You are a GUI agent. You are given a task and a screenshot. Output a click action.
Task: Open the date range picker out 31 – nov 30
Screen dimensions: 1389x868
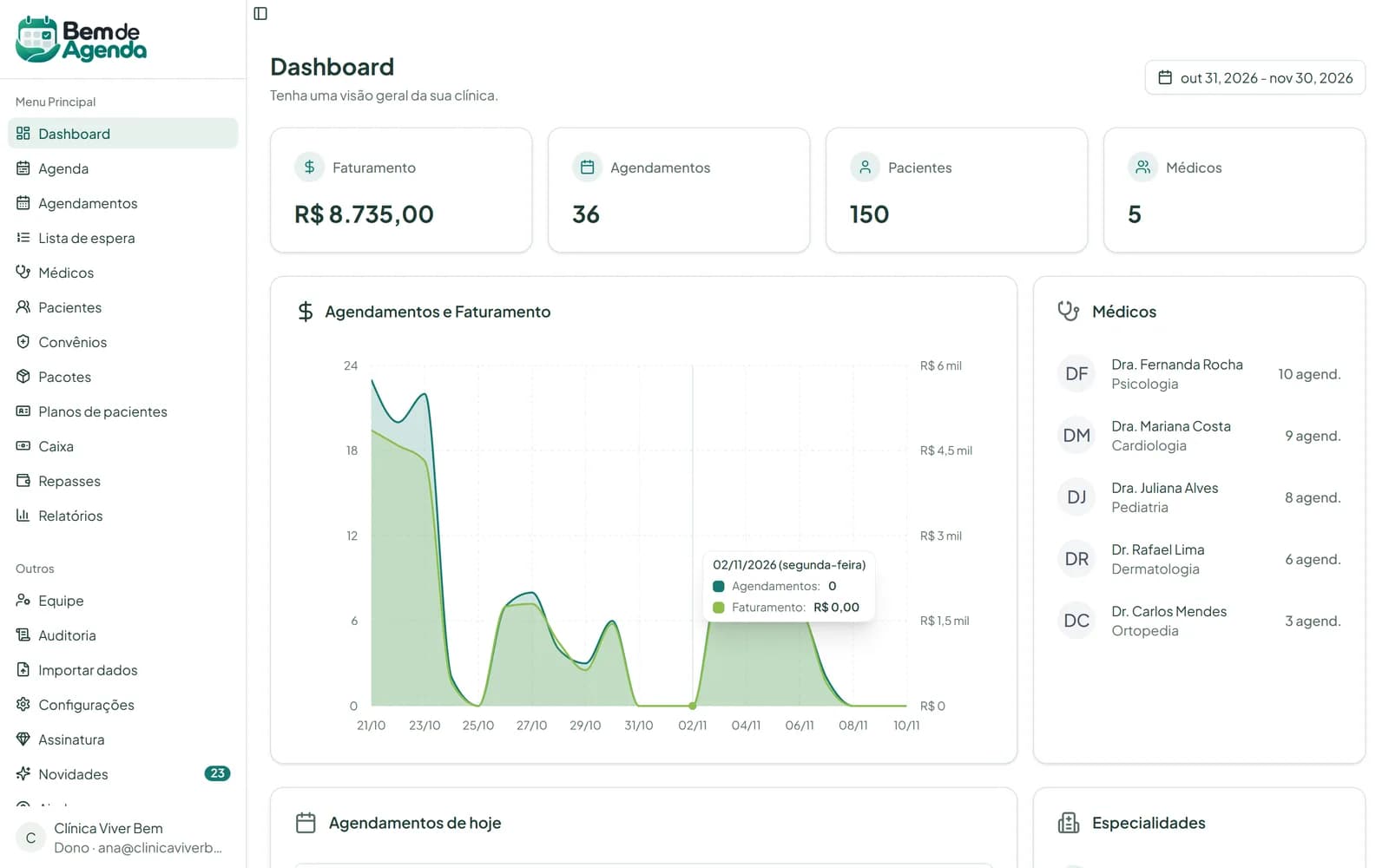1254,77
